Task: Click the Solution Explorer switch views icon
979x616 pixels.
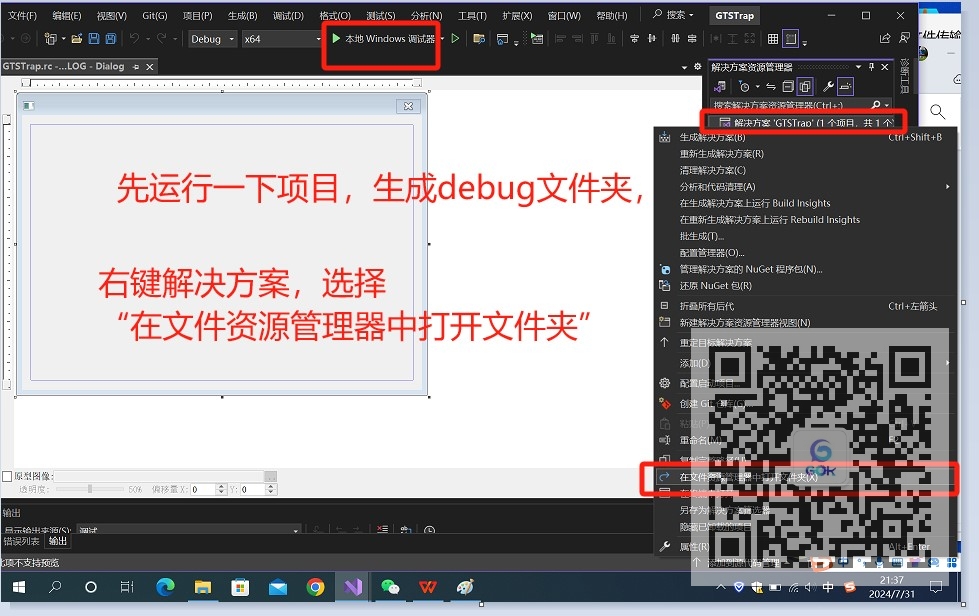Action: (x=720, y=87)
